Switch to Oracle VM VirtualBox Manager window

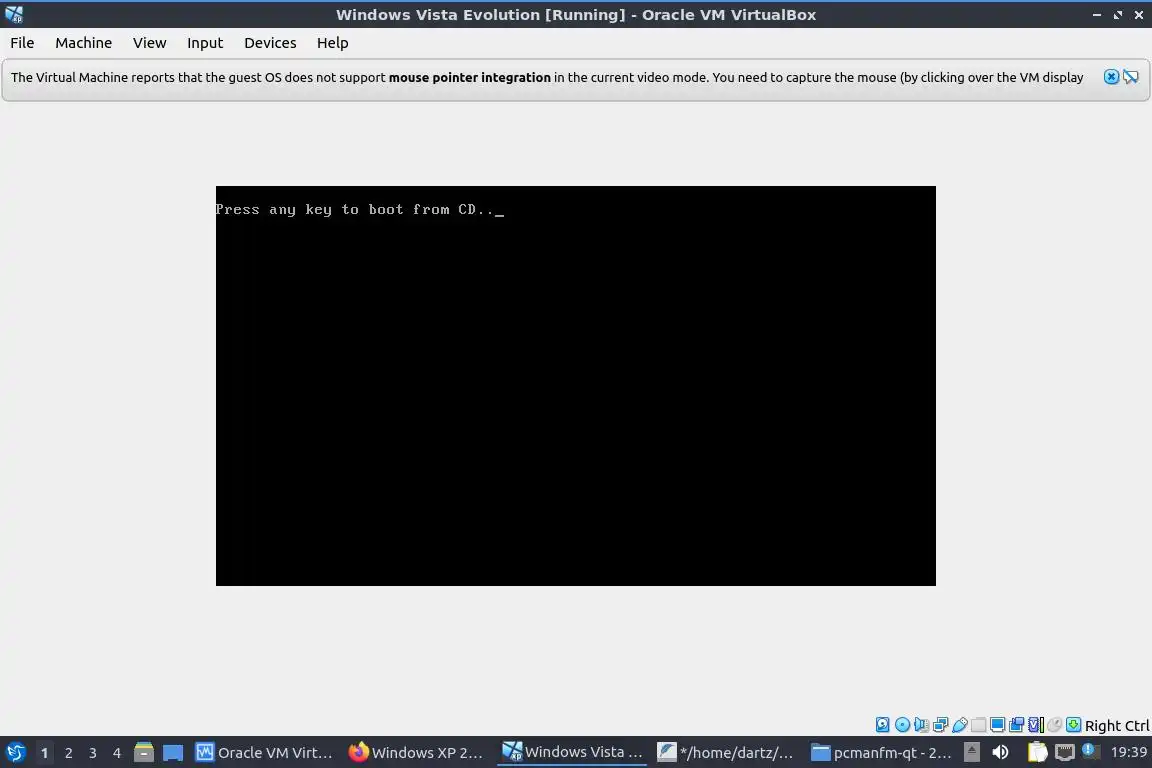pos(264,753)
